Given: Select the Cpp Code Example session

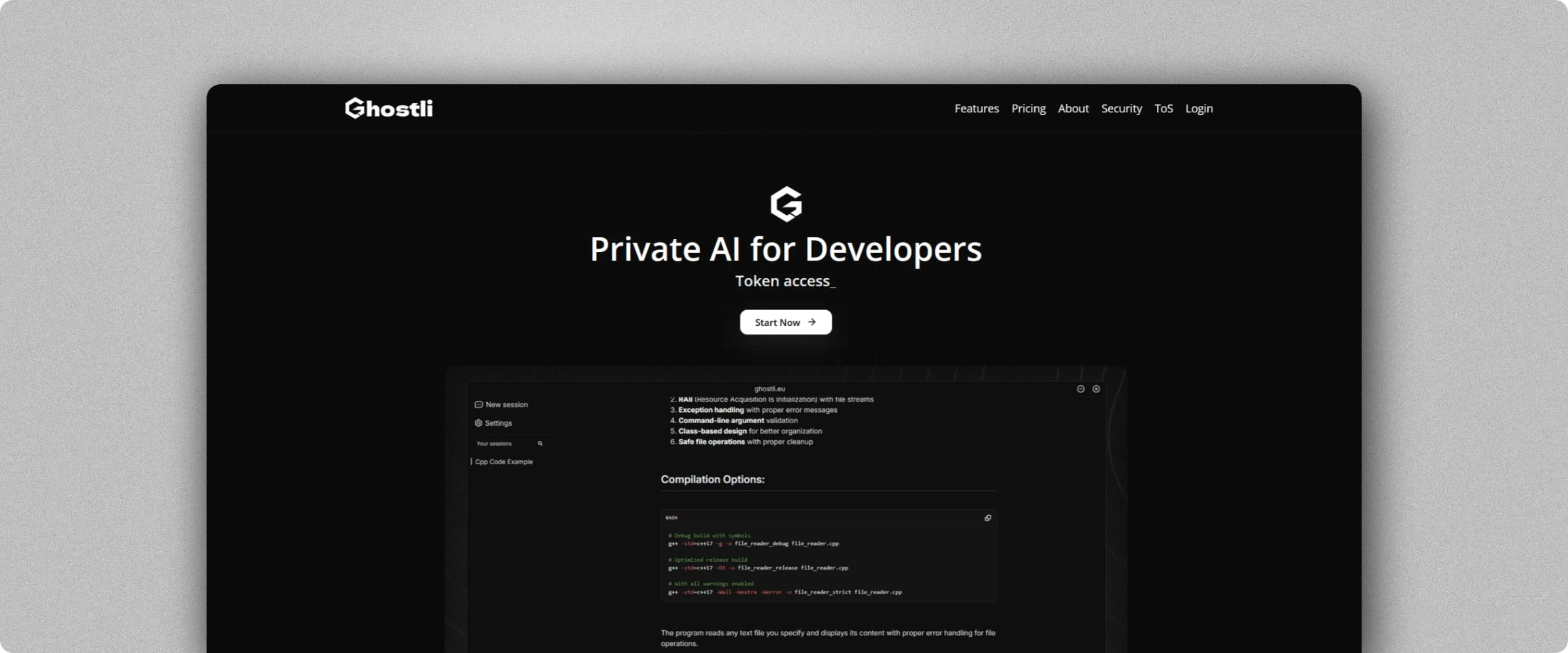Looking at the screenshot, I should click(x=504, y=462).
